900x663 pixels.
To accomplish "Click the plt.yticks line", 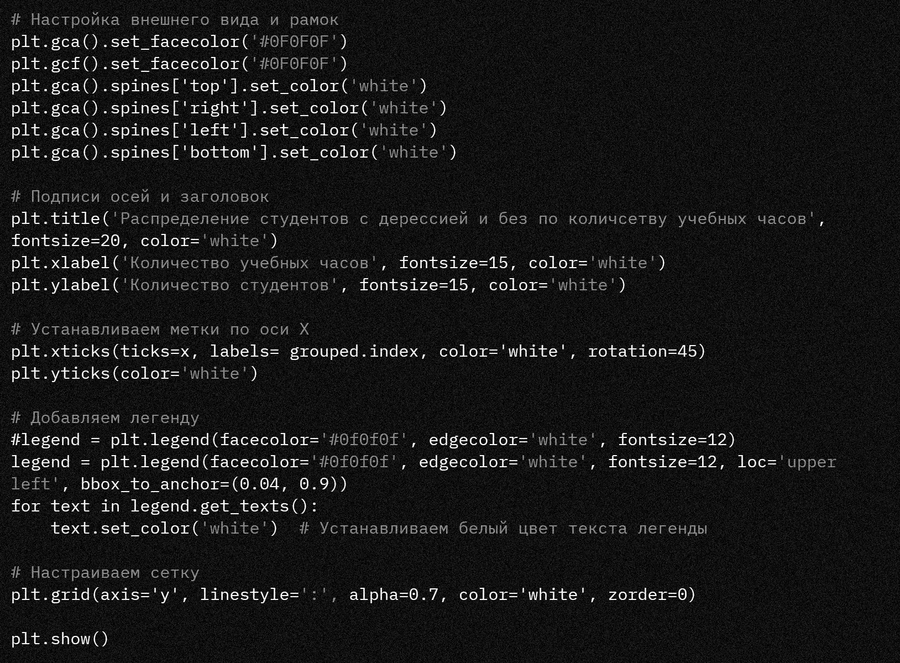I will [x=135, y=373].
